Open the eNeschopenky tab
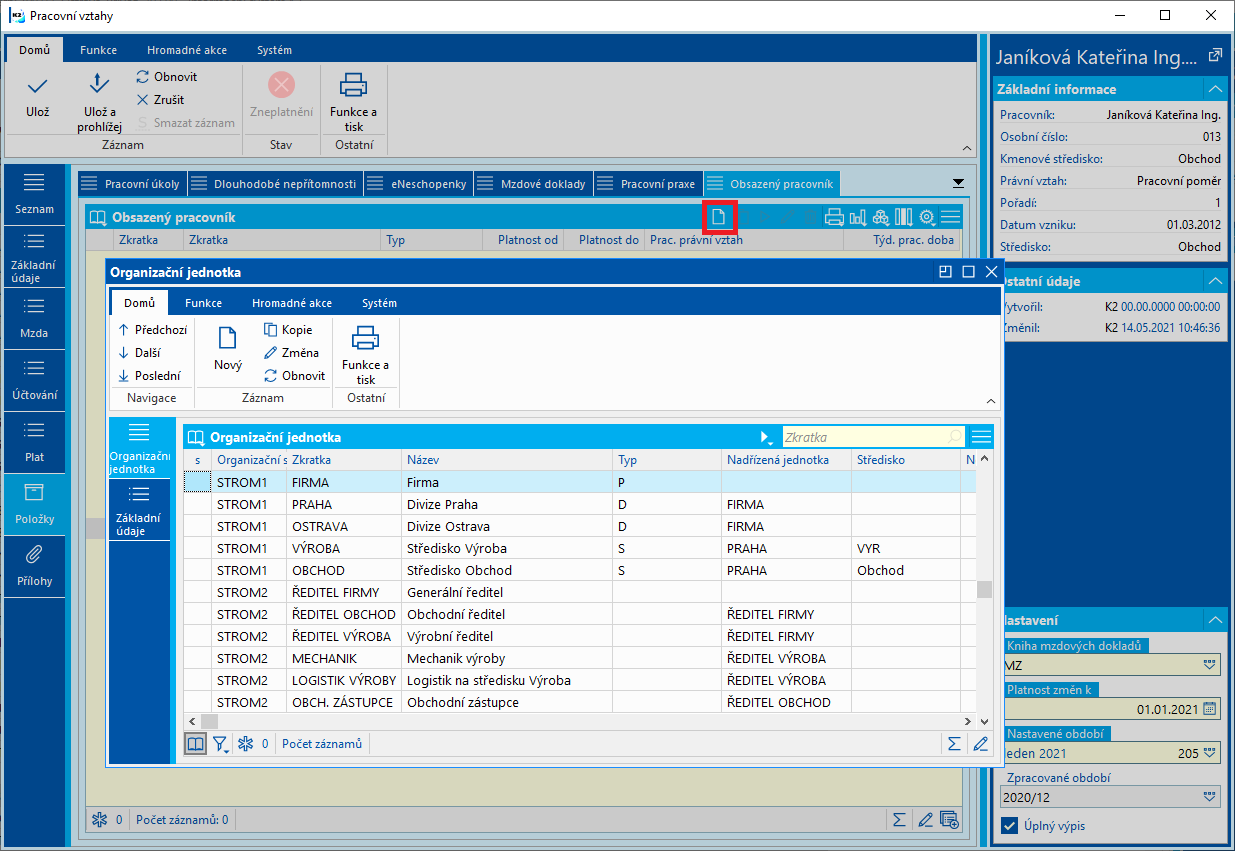The height and width of the screenshot is (851, 1235). [417, 184]
